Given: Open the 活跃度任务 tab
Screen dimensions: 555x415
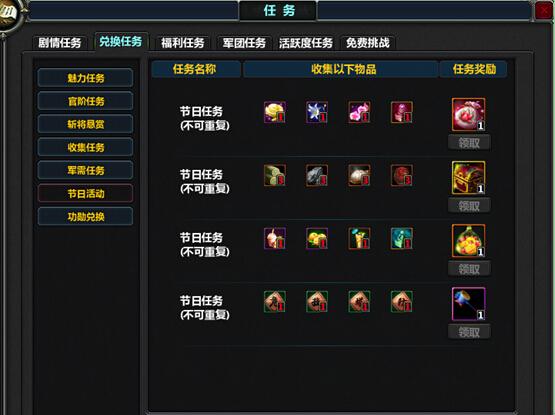Looking at the screenshot, I should [x=306, y=43].
